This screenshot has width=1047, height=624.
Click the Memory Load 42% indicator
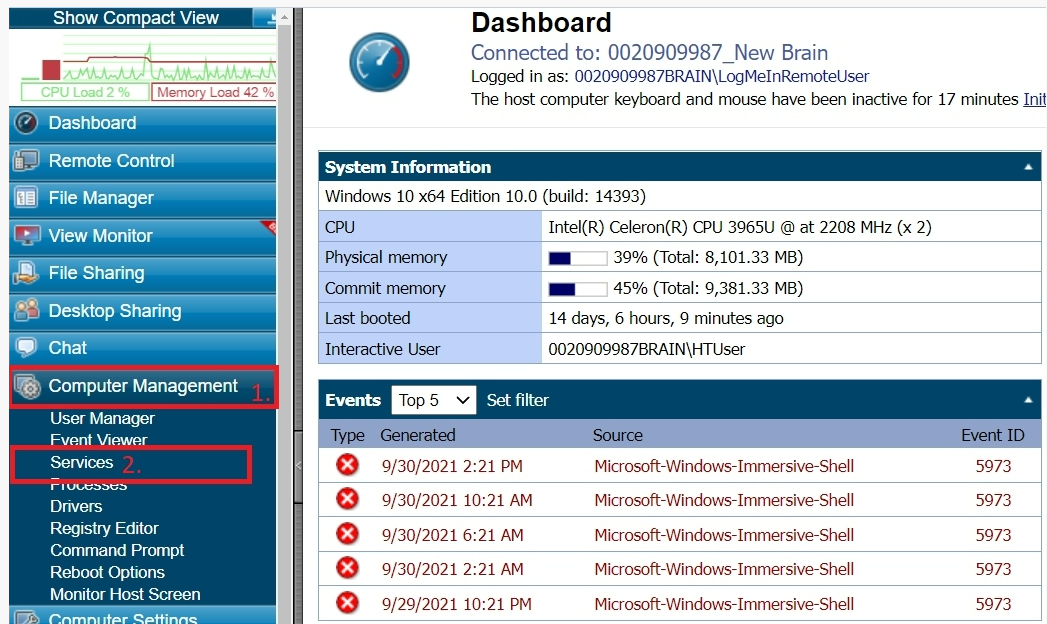click(214, 92)
